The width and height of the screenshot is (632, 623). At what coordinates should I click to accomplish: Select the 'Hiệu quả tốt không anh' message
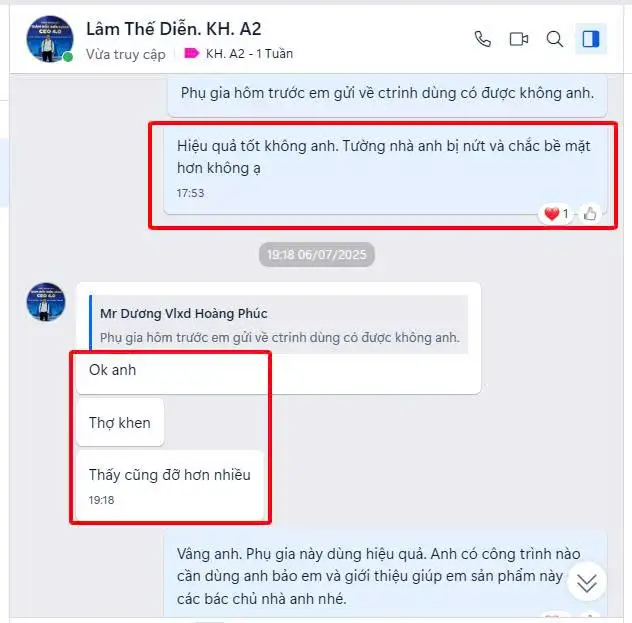coord(385,171)
